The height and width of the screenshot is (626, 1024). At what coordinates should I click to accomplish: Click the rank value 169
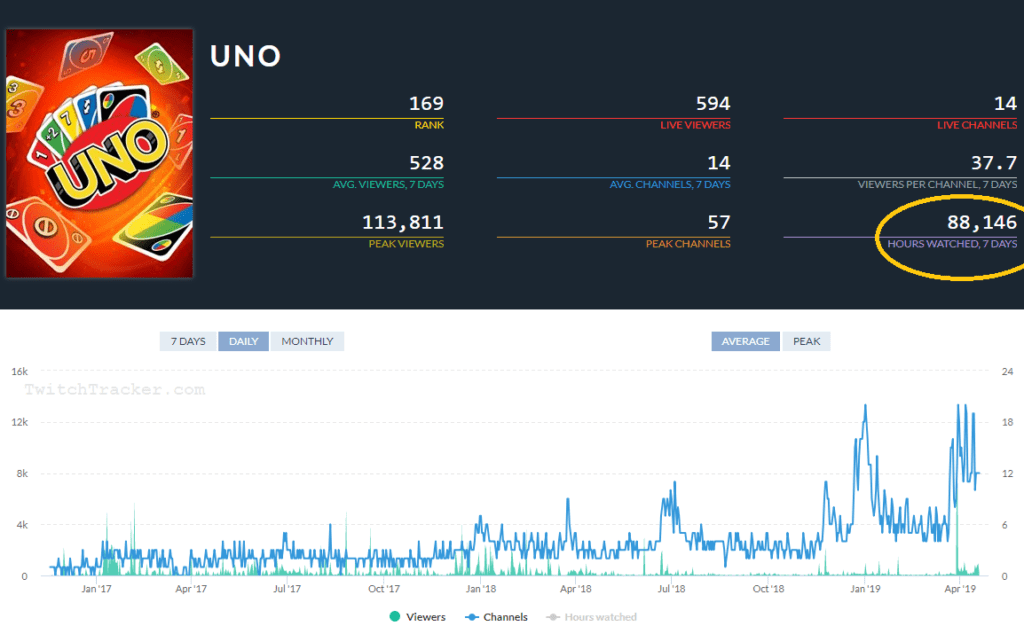(426, 103)
